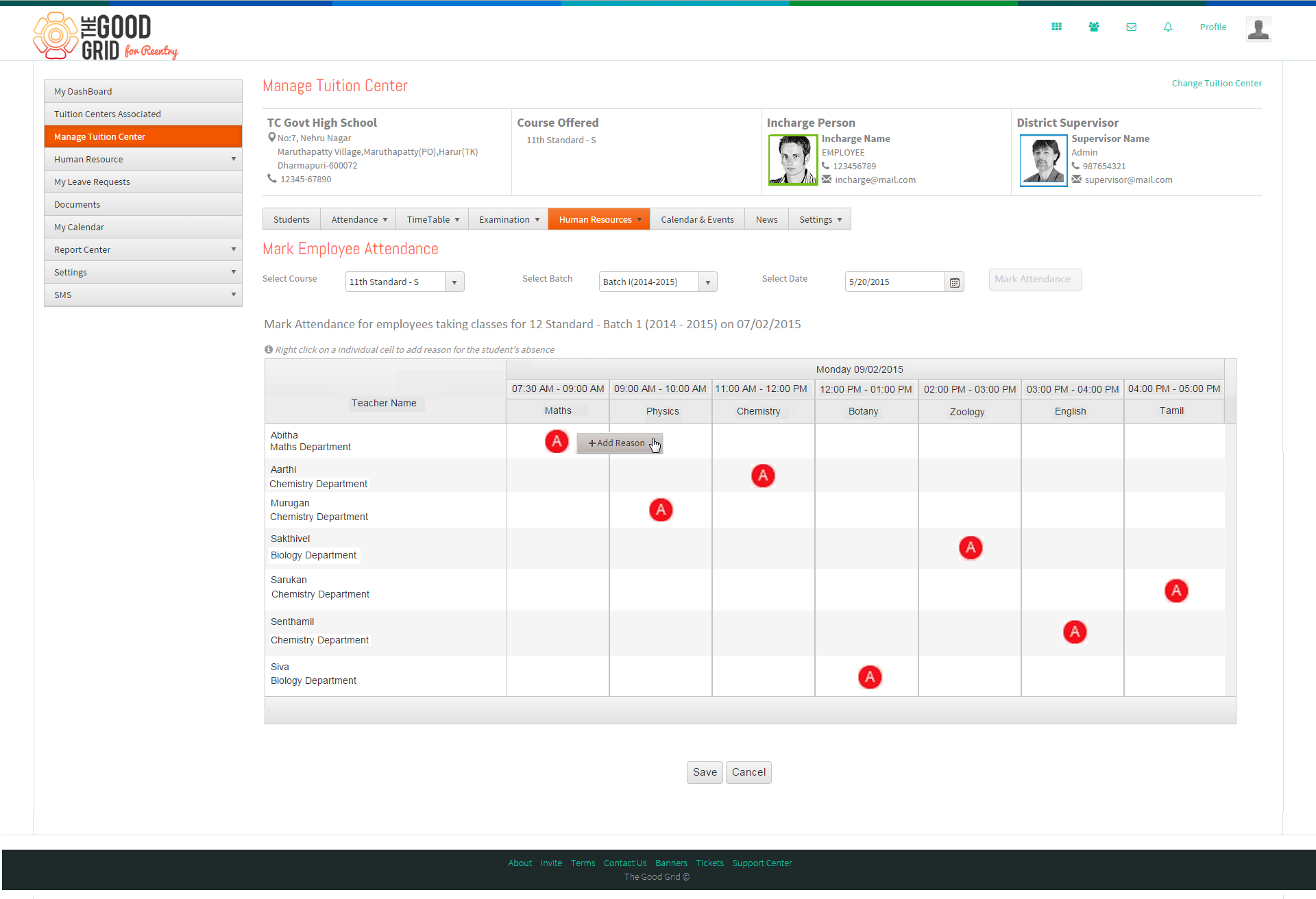
Task: Open the calendar picker beside Select Date
Action: pyautogui.click(x=954, y=282)
